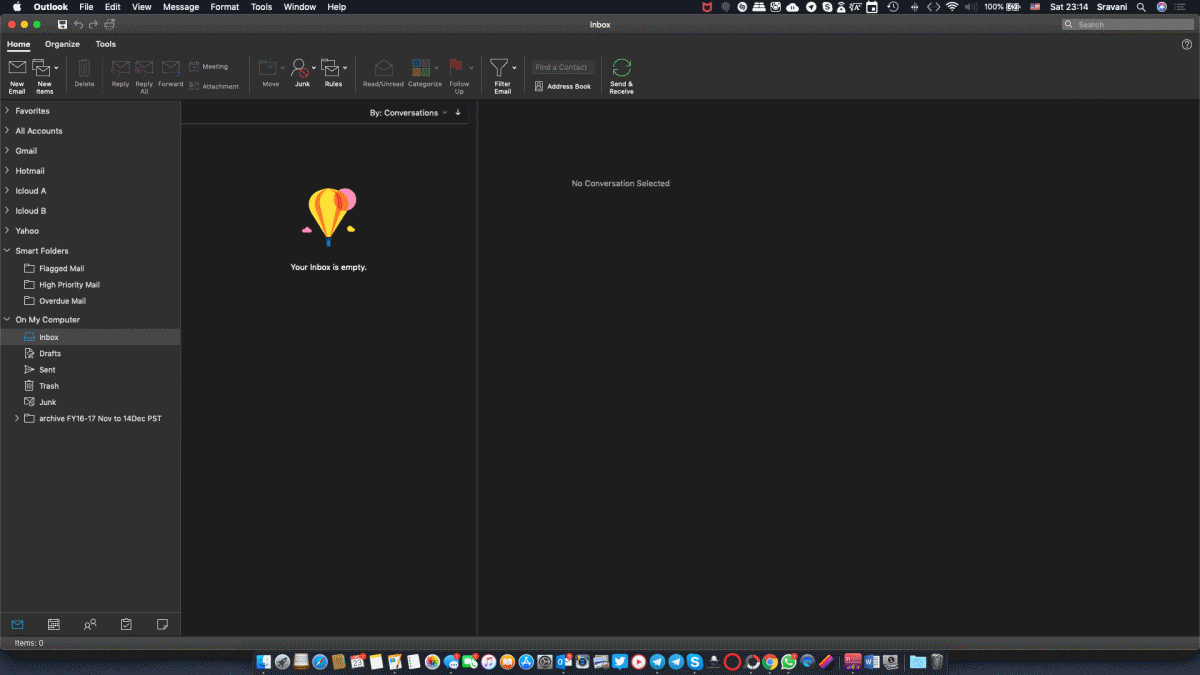The width and height of the screenshot is (1200, 675).
Task: Click the Filter Email funnel icon
Action: coord(499,68)
